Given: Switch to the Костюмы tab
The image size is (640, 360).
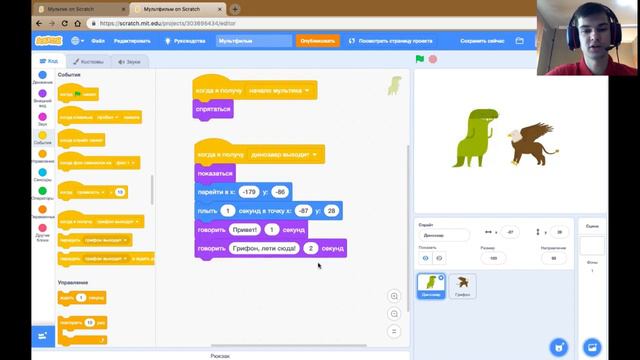Looking at the screenshot, I should pyautogui.click(x=88, y=62).
